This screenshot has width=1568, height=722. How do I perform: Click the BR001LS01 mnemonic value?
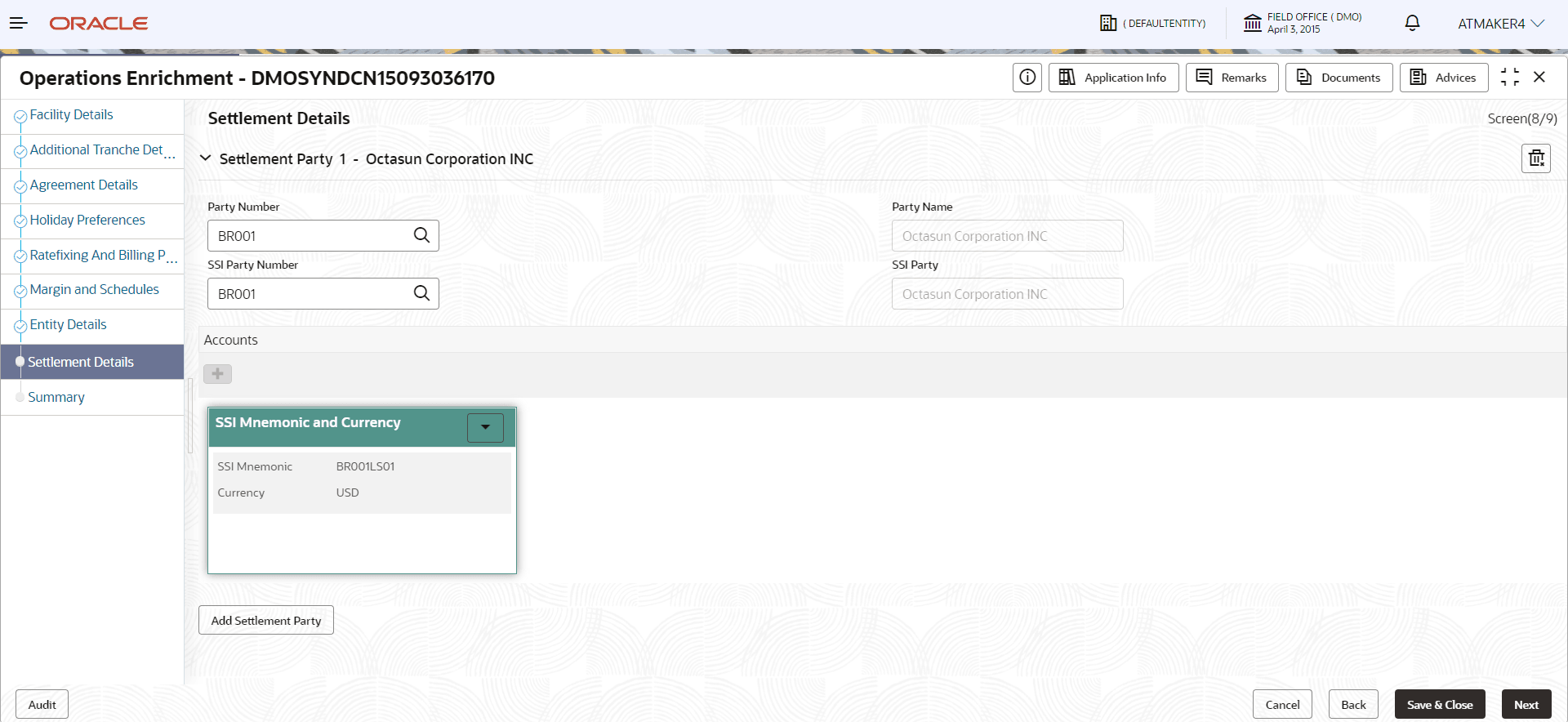point(365,466)
